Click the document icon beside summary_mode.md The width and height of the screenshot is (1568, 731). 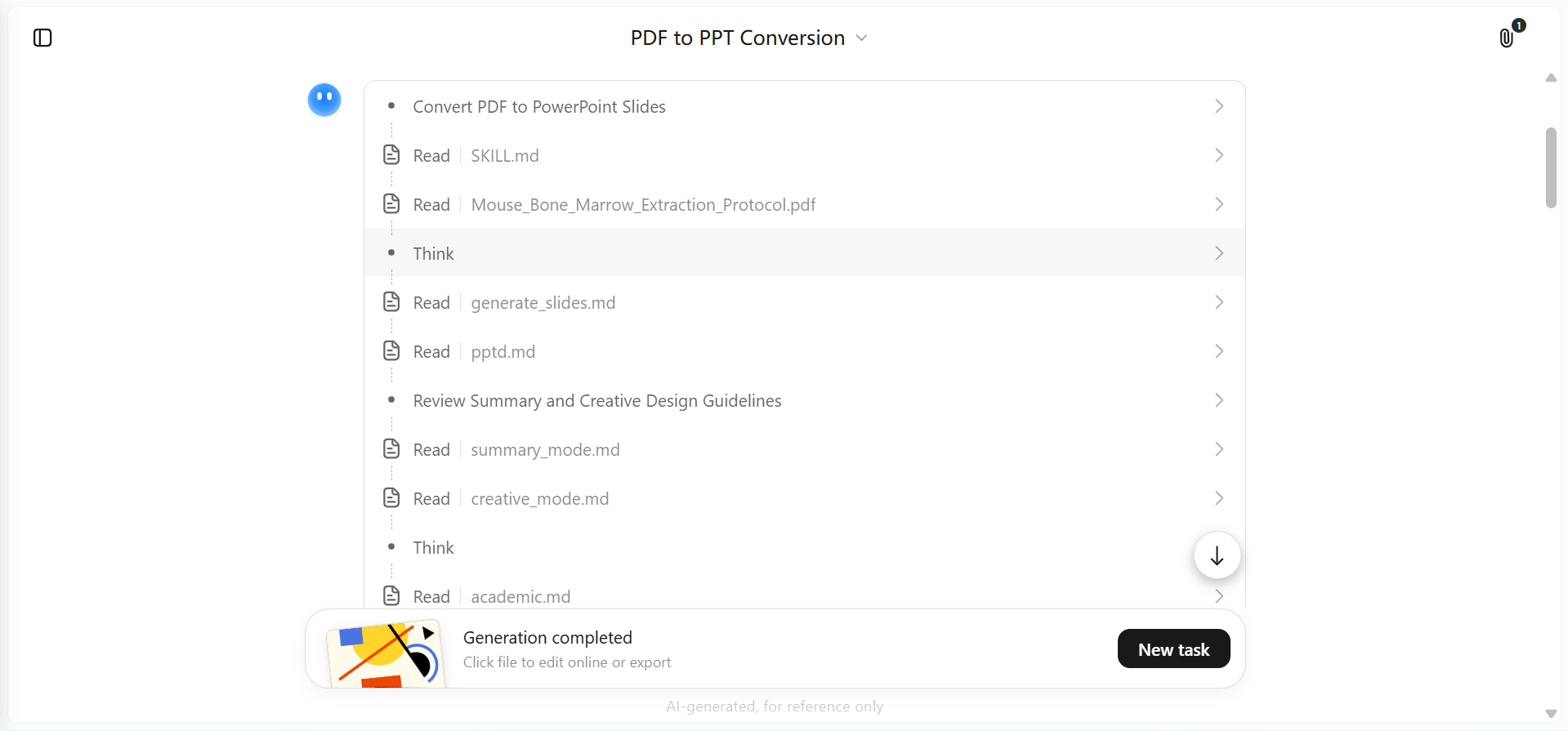coord(391,448)
